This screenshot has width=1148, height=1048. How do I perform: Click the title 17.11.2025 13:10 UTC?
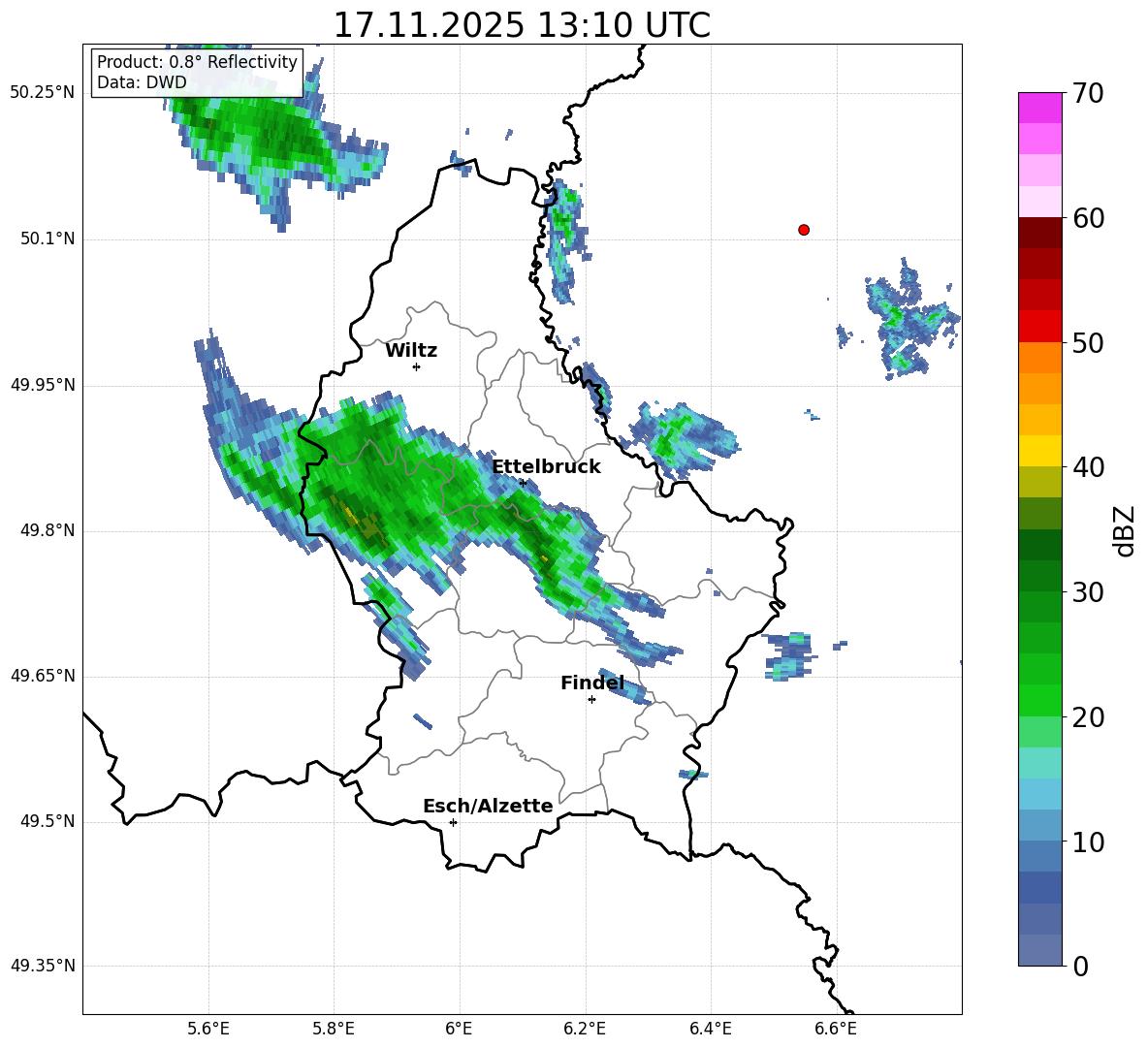522,25
